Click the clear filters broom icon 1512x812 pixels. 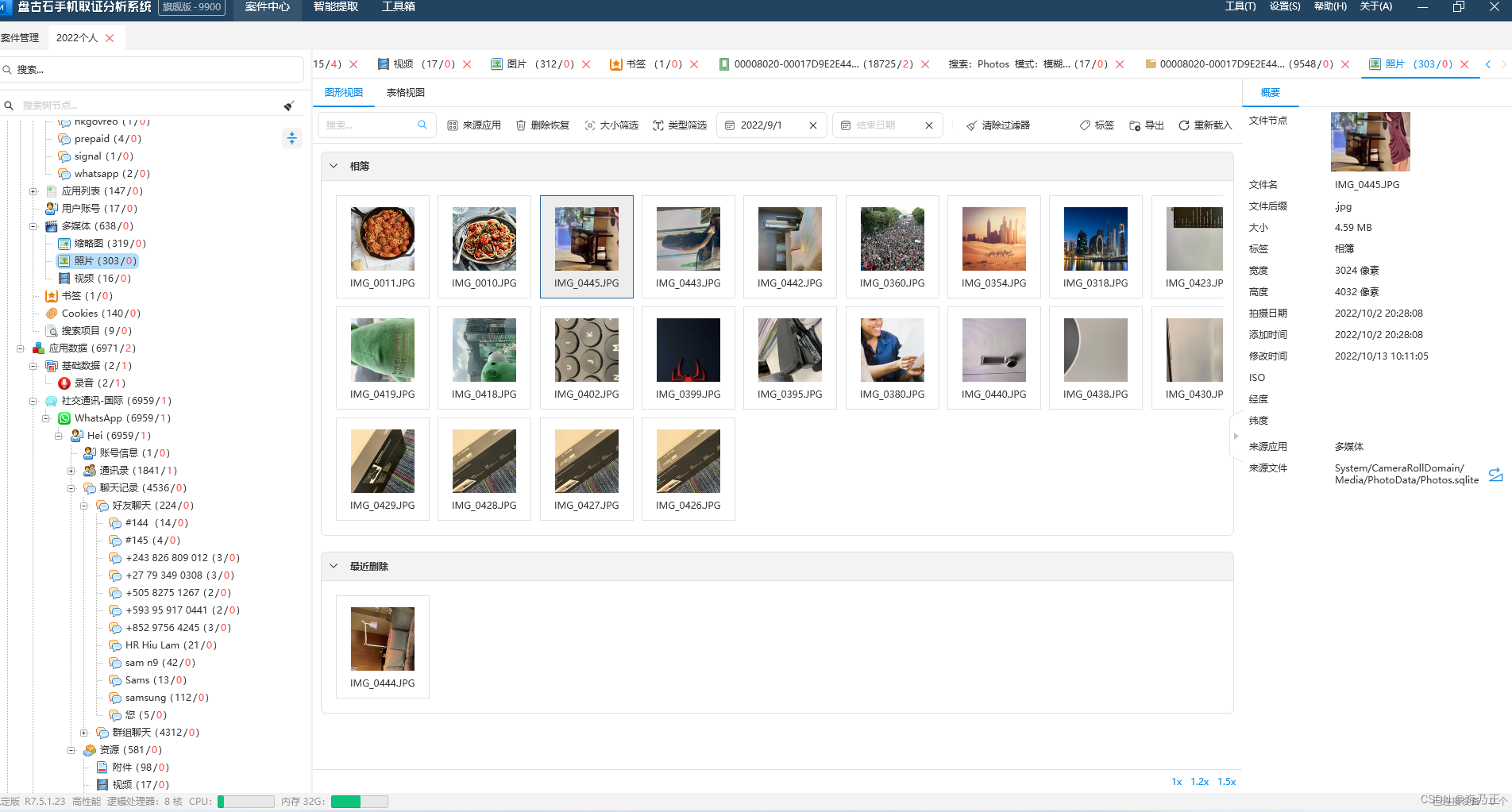pos(971,125)
